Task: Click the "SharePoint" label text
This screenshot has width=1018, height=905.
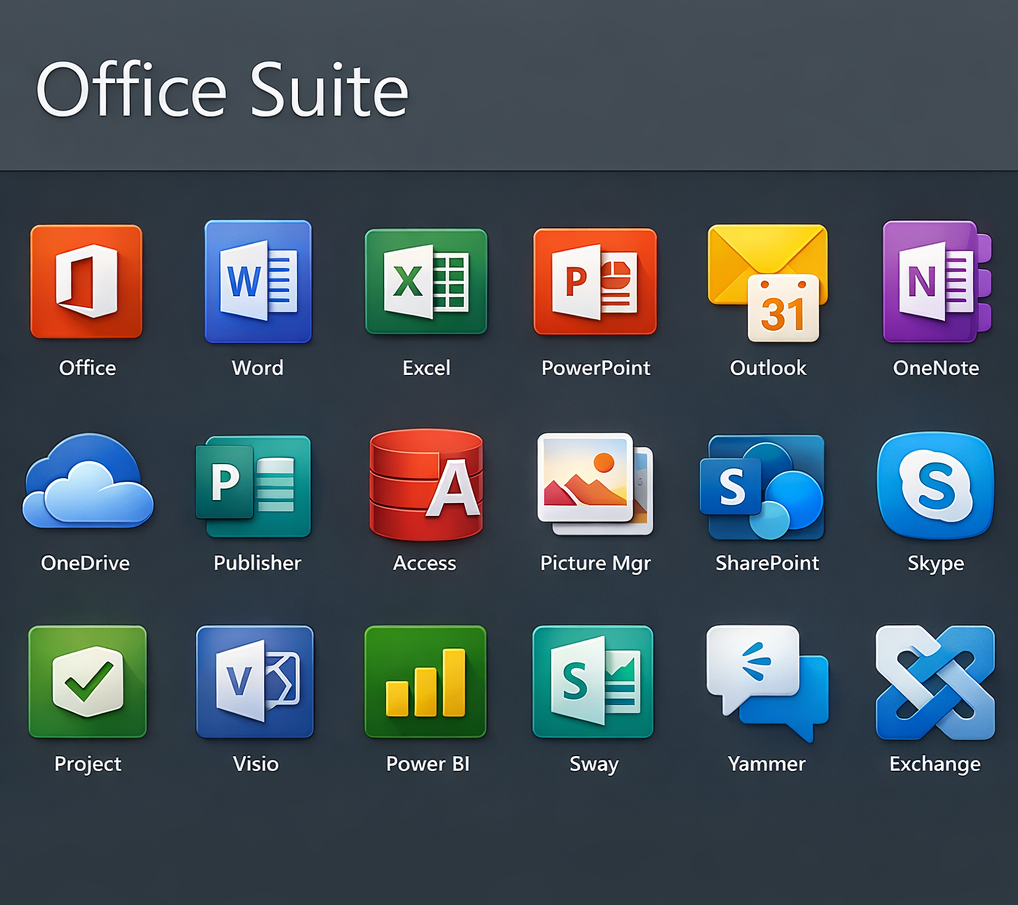Action: 767,563
